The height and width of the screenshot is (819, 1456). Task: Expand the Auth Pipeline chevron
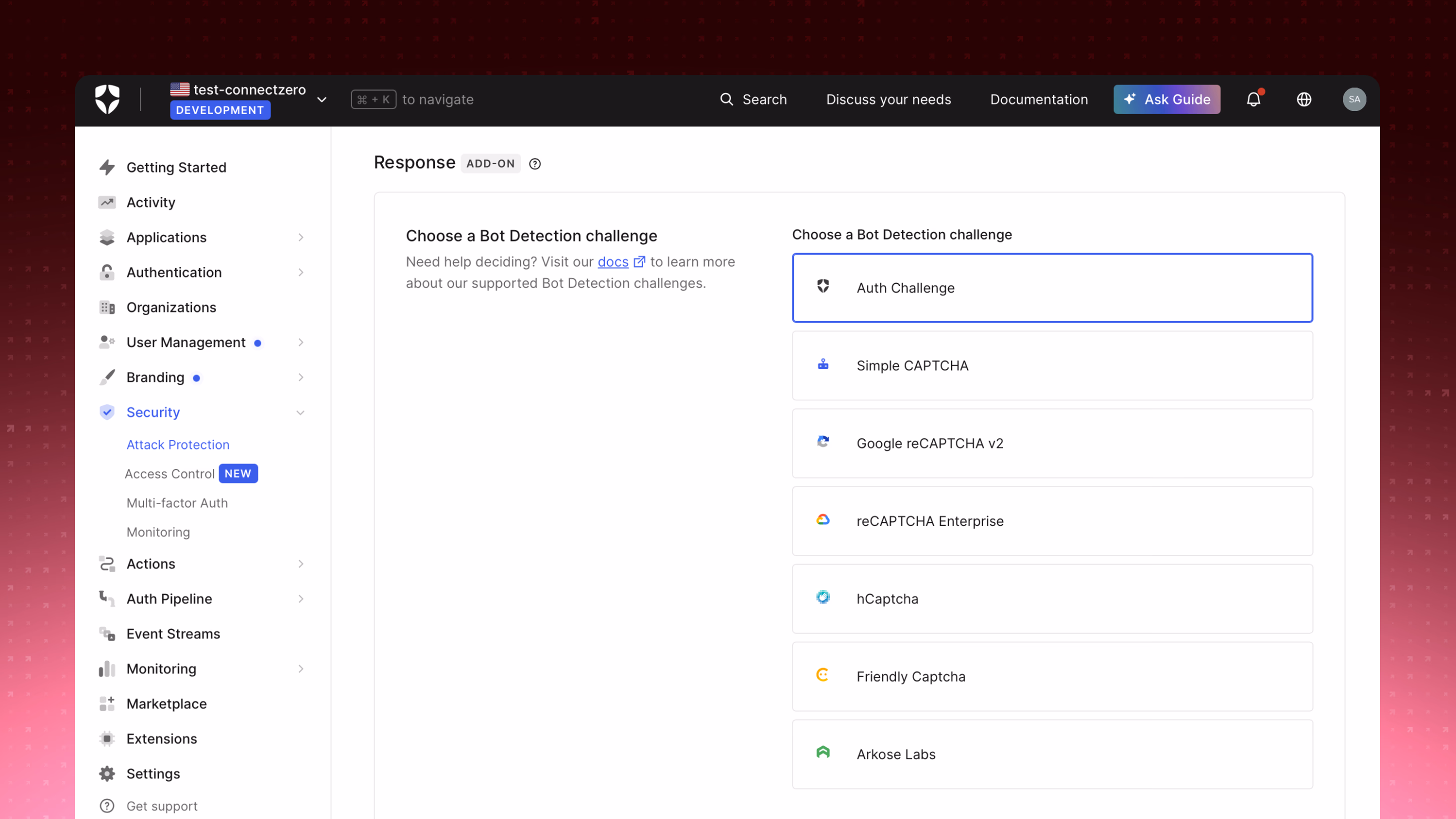[x=300, y=599]
